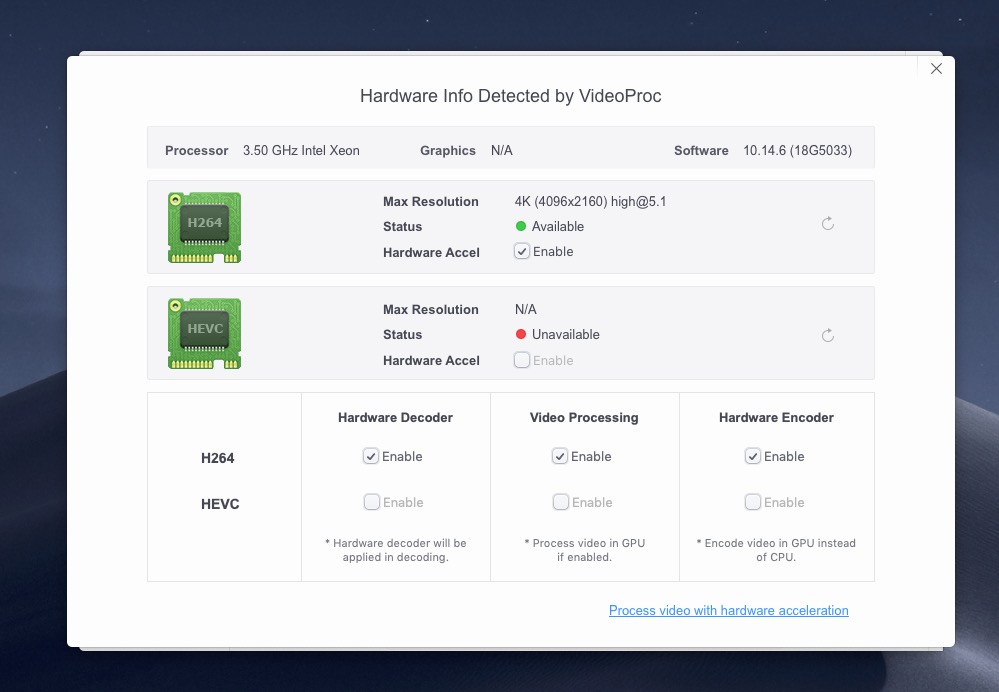This screenshot has height=692, width=999.
Task: Click 4K (4096x2160) high@5.1 resolution text
Action: [x=590, y=202]
